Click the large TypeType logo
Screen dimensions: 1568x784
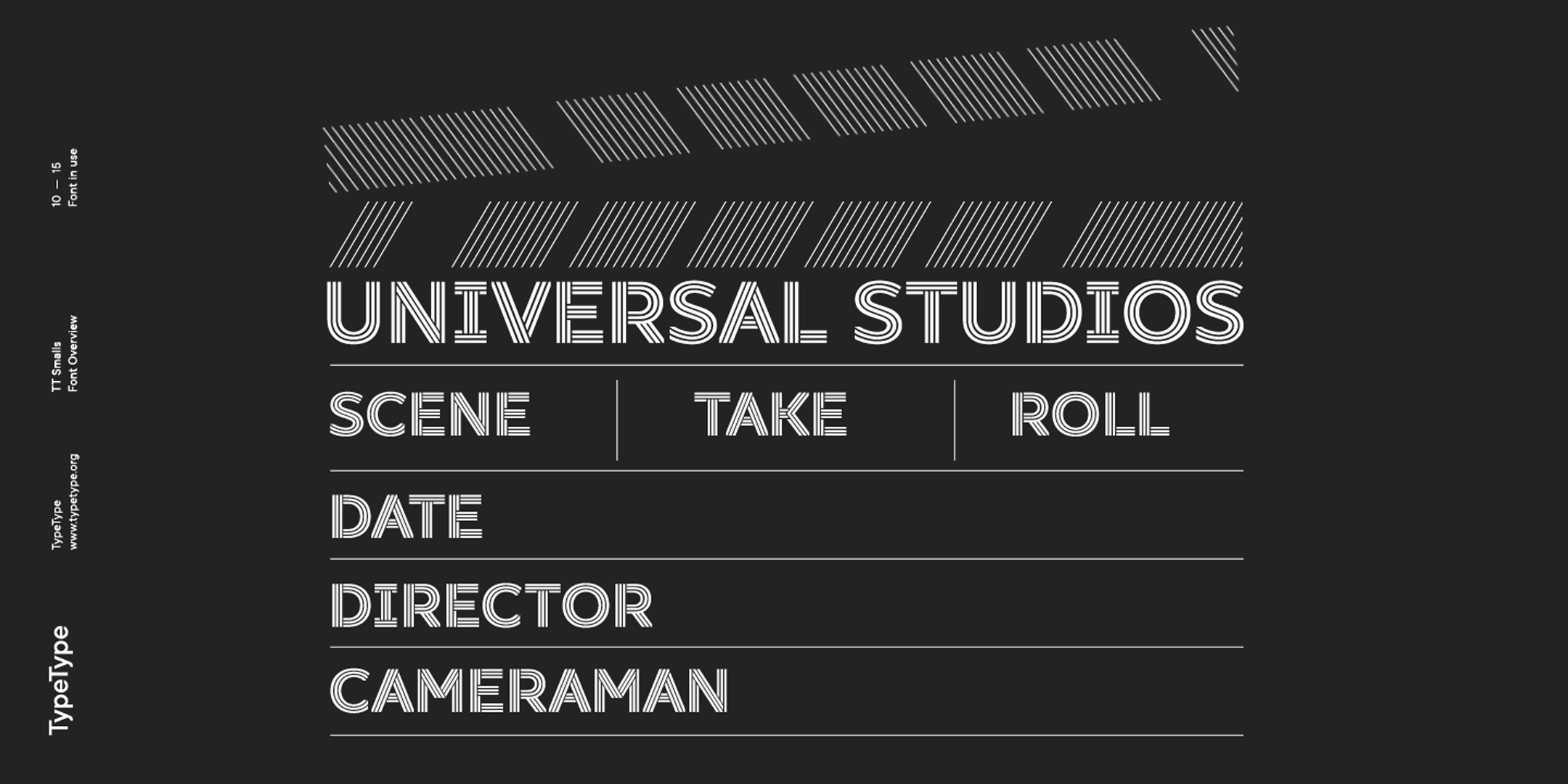click(x=59, y=680)
